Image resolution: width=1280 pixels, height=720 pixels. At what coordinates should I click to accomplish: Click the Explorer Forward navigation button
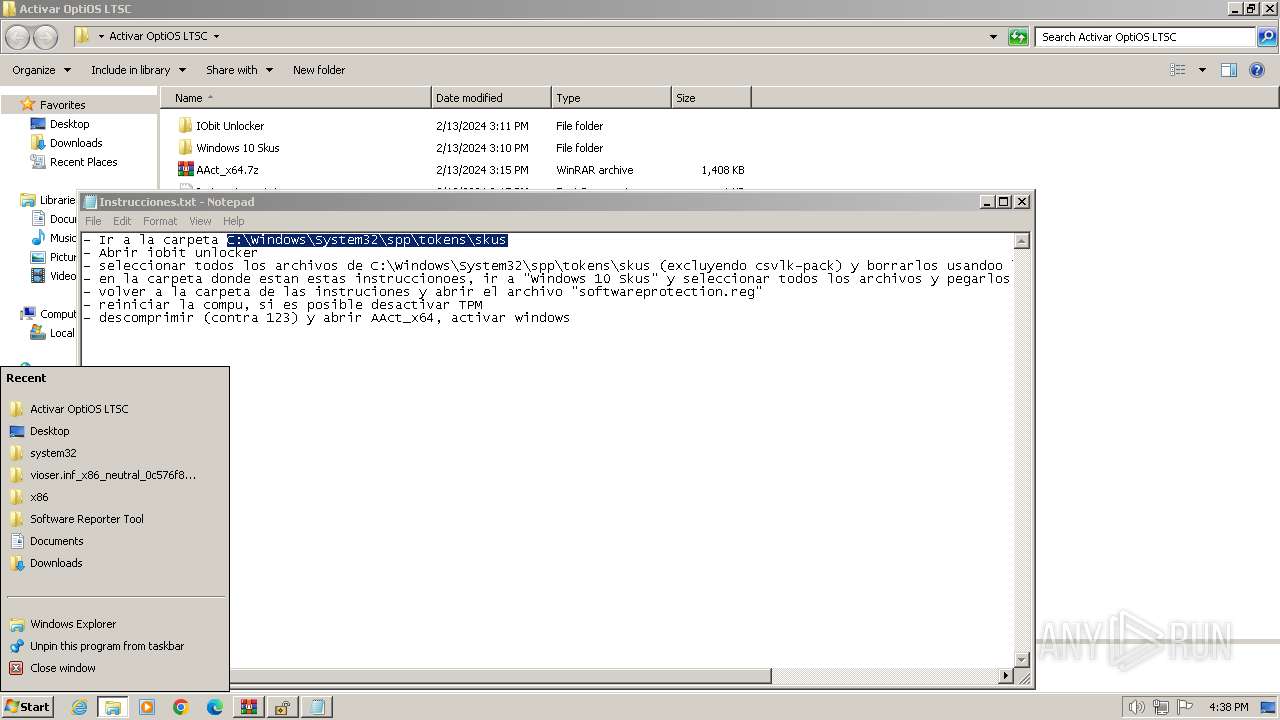pos(45,37)
